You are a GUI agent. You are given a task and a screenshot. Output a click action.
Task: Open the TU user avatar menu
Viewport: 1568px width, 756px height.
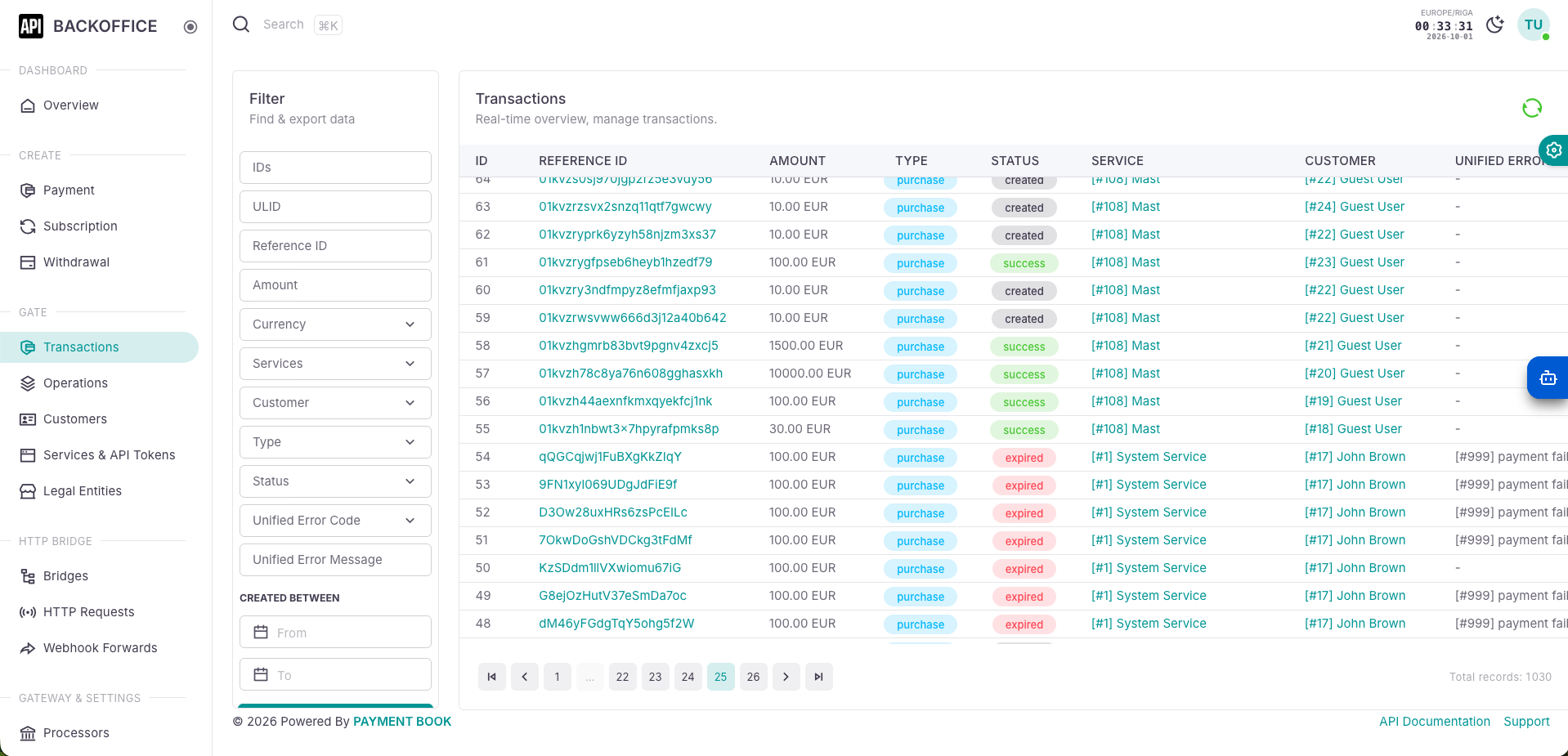(1534, 25)
